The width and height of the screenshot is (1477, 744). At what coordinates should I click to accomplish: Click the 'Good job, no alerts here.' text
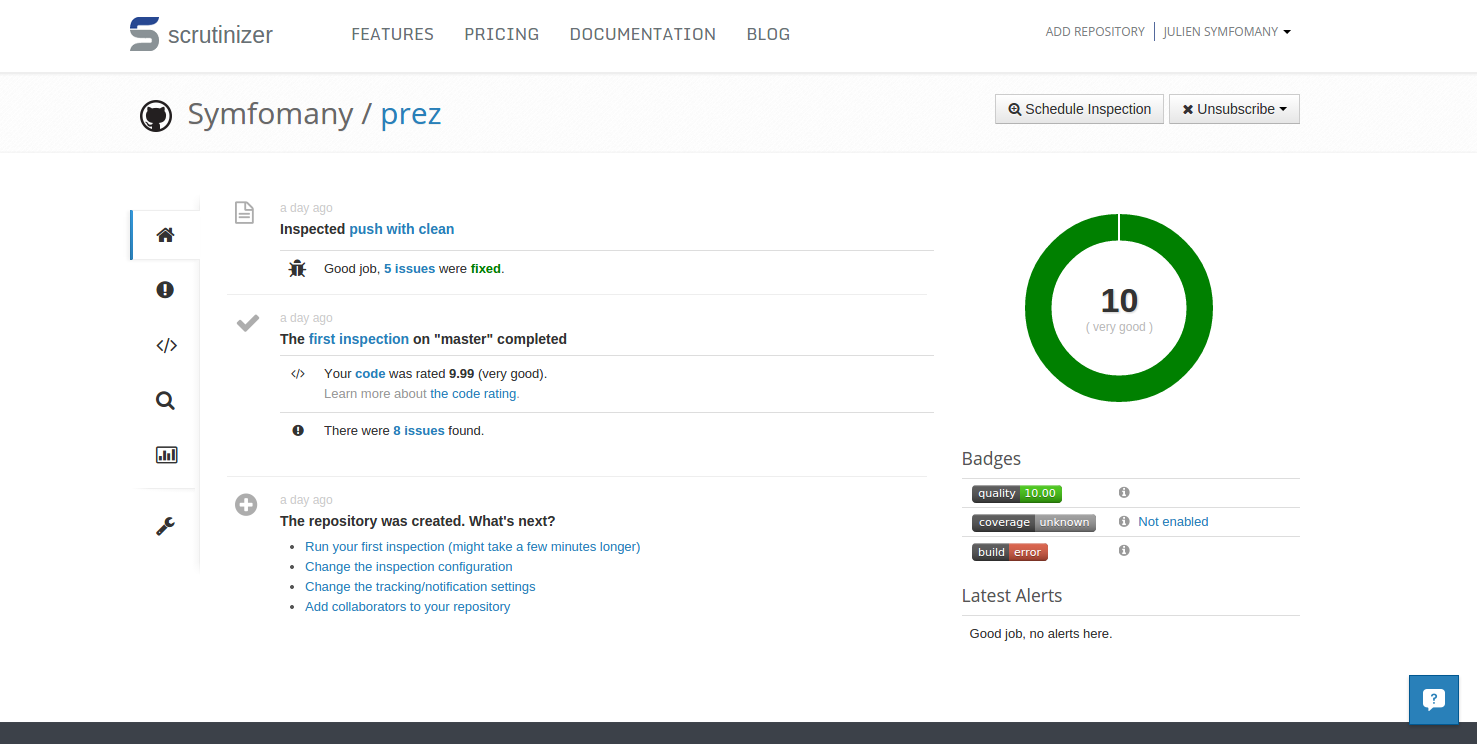[1041, 634]
